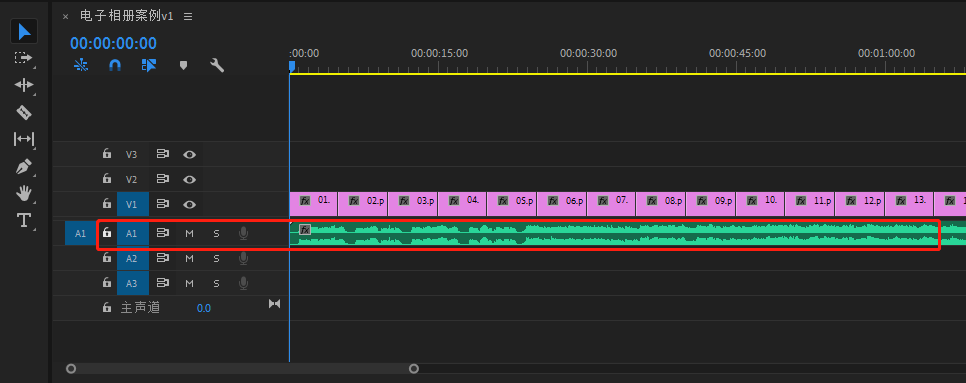Select the Razor tool

[23, 112]
